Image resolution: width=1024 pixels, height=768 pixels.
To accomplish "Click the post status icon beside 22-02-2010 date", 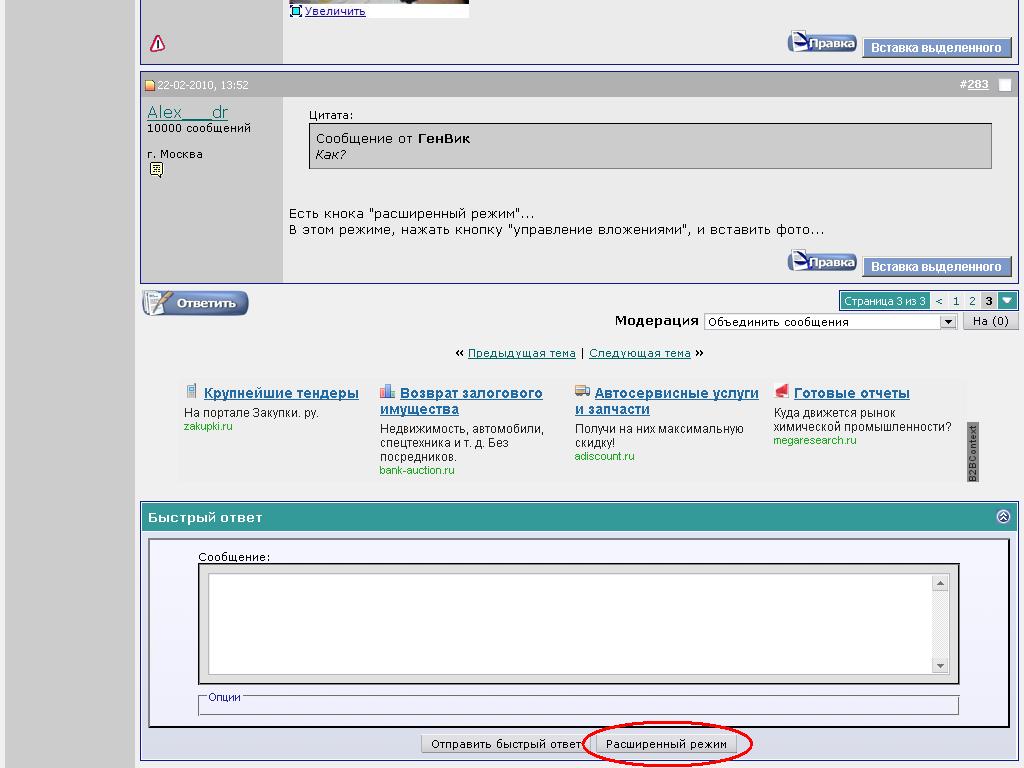I will click(x=150, y=86).
